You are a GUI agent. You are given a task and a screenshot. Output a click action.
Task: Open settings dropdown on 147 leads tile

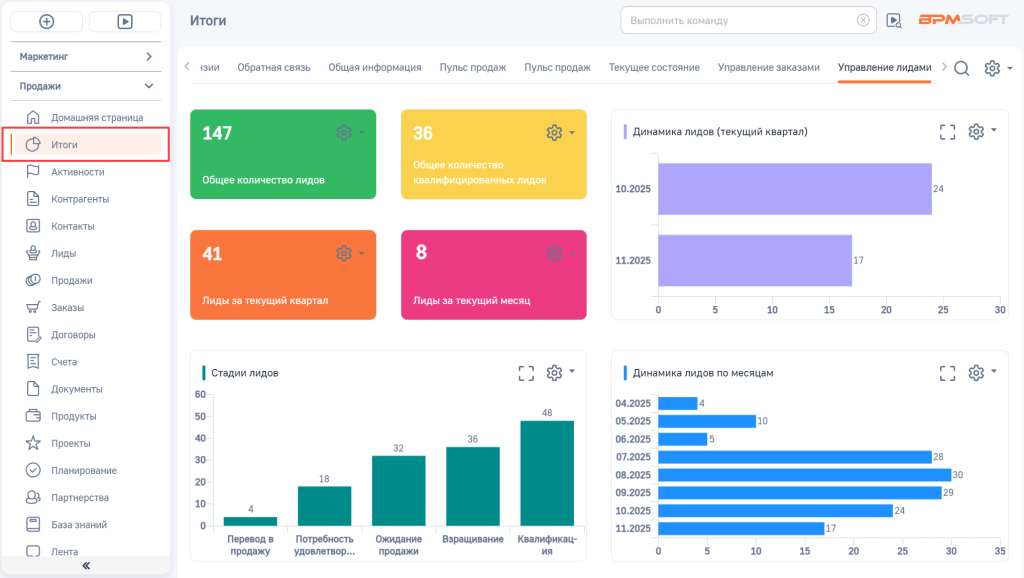click(x=349, y=133)
